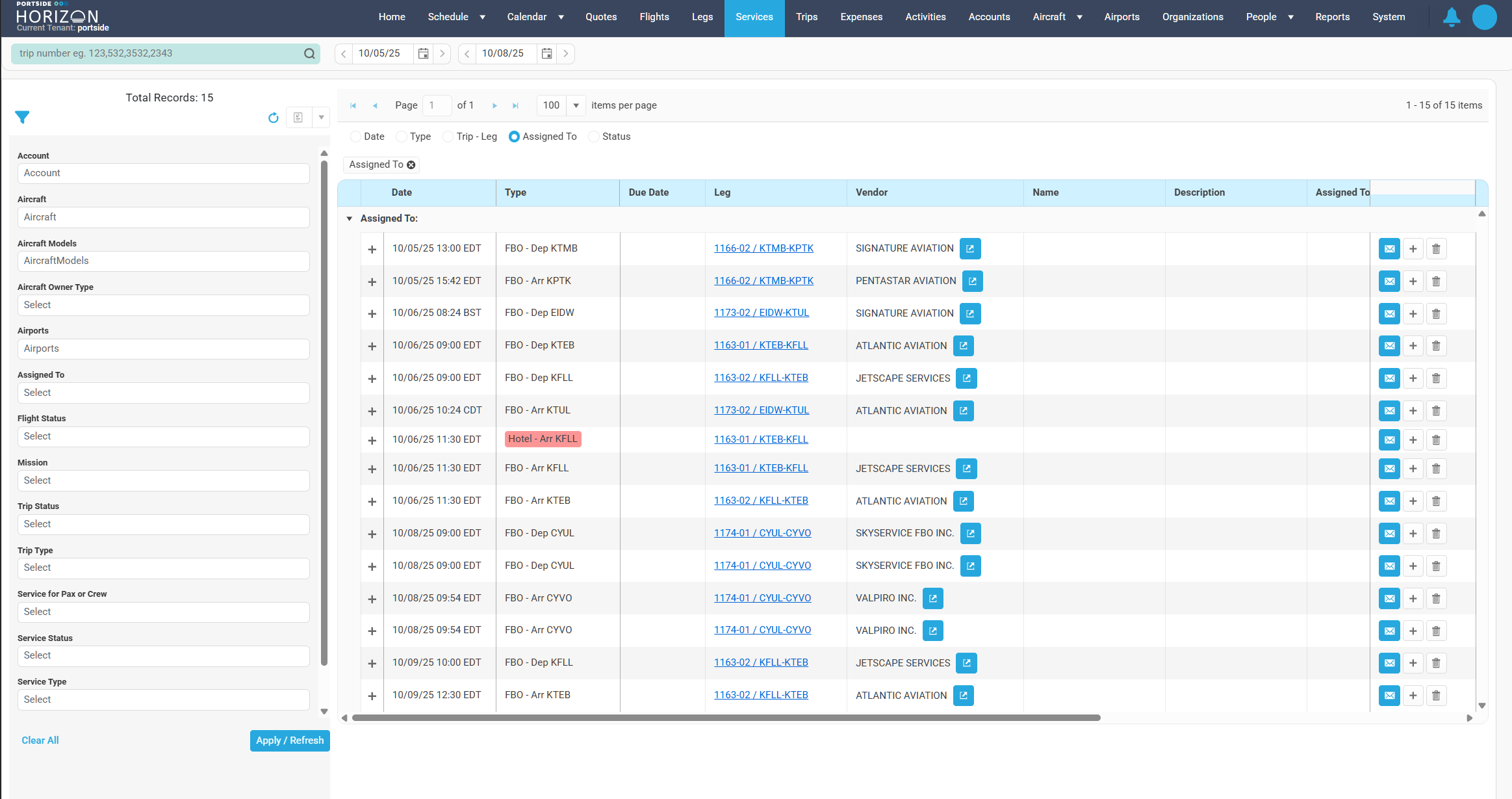Image resolution: width=1512 pixels, height=799 pixels.
Task: Open the items per page dropdown
Action: 576,105
